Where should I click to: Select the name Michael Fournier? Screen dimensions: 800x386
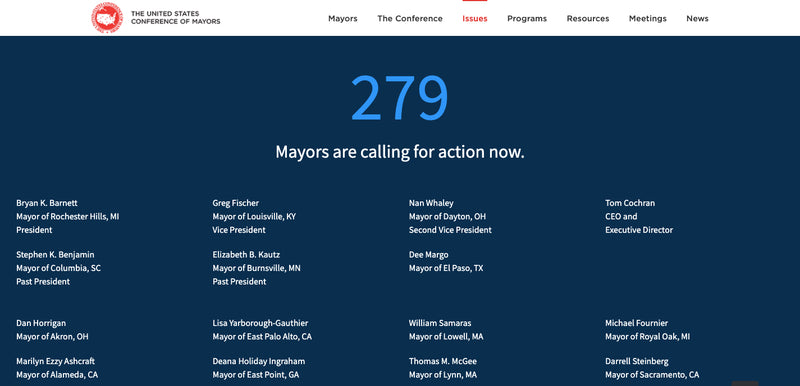point(636,323)
